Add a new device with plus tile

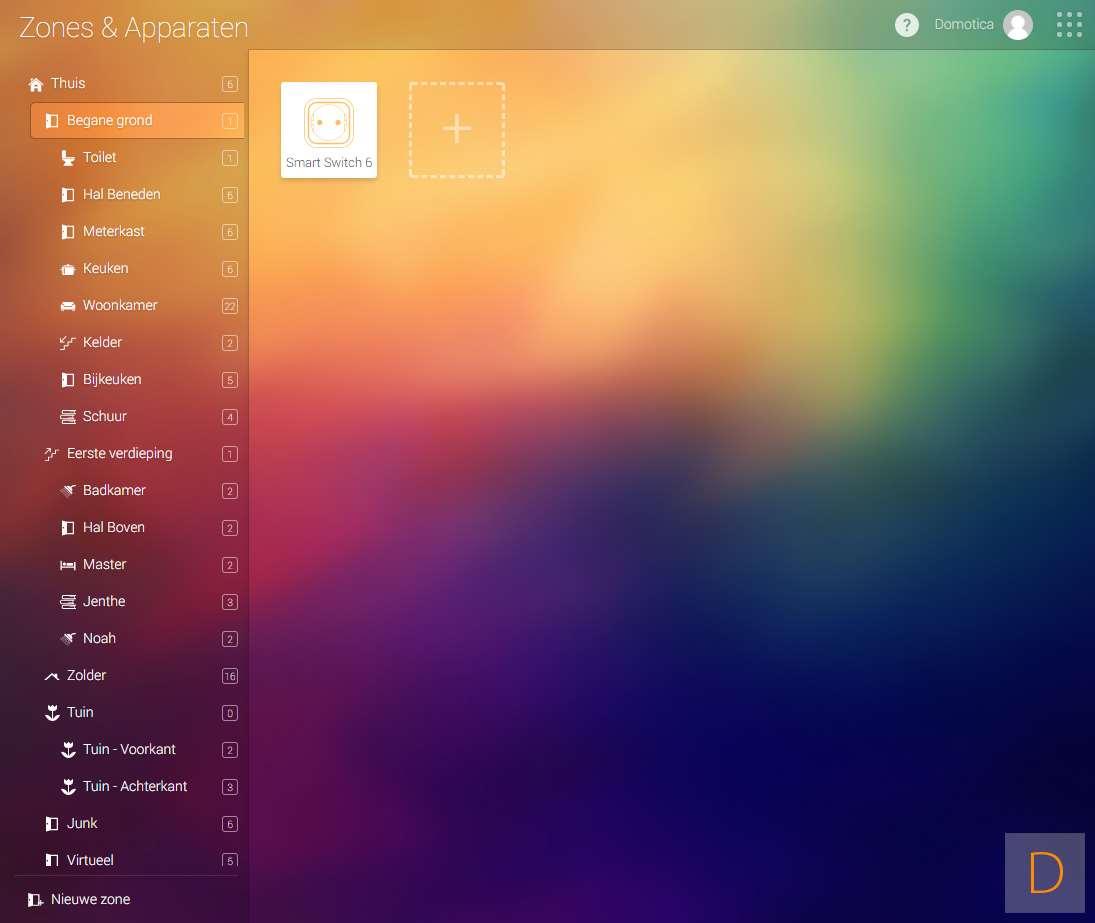coord(457,130)
